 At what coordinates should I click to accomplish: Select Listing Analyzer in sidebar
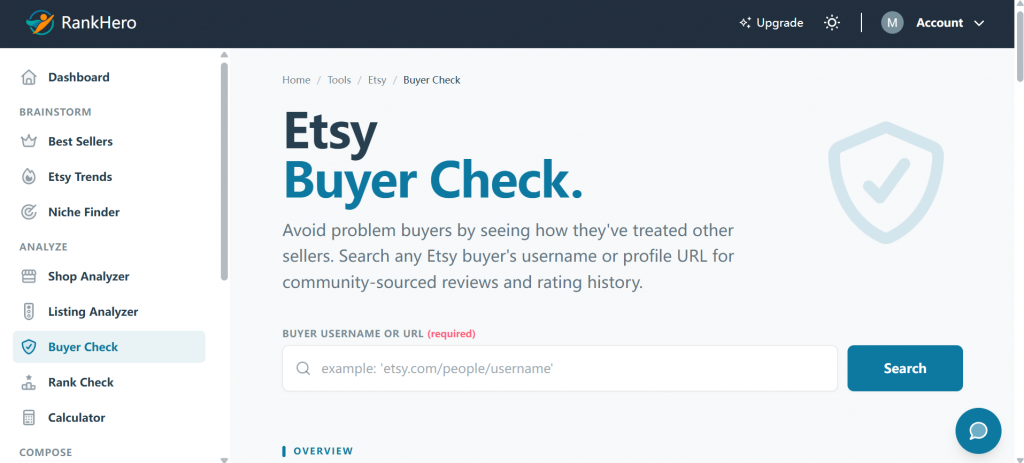tap(109, 311)
